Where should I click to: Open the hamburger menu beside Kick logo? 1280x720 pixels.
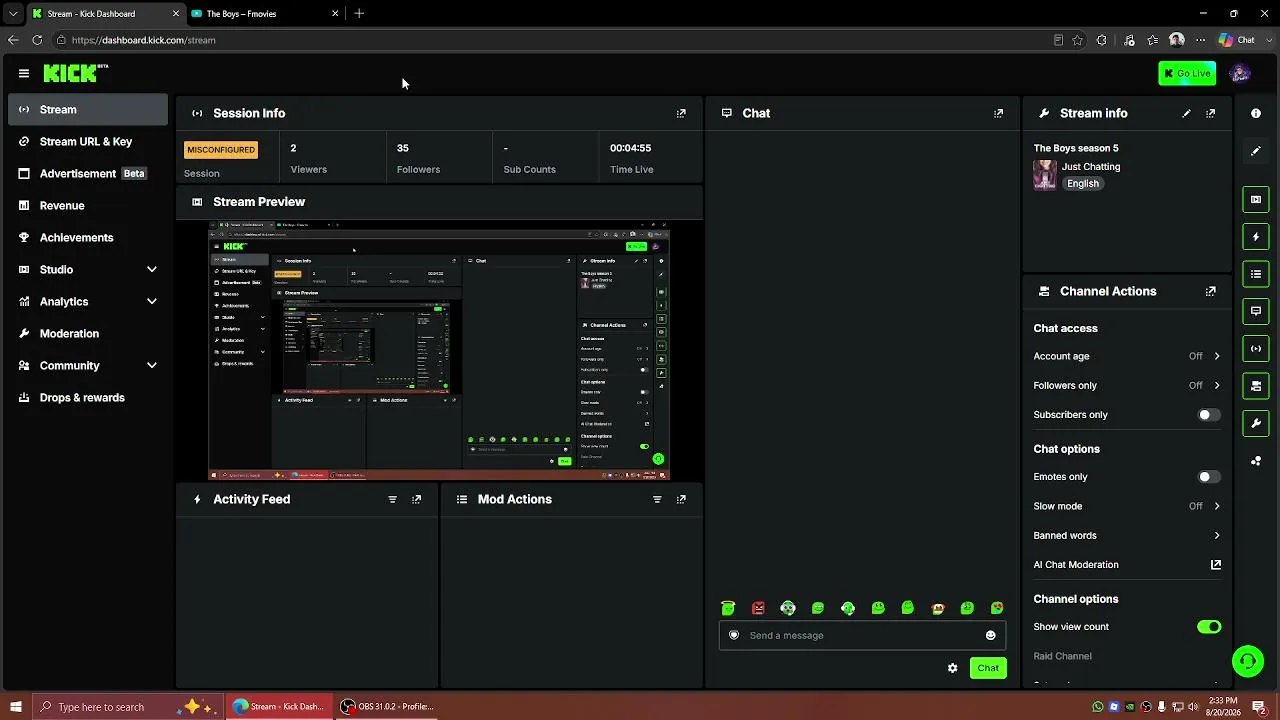click(24, 73)
